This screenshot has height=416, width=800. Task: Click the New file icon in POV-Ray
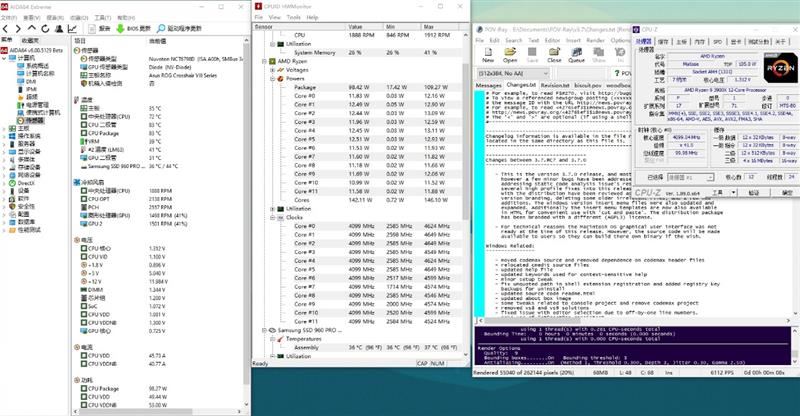point(488,55)
